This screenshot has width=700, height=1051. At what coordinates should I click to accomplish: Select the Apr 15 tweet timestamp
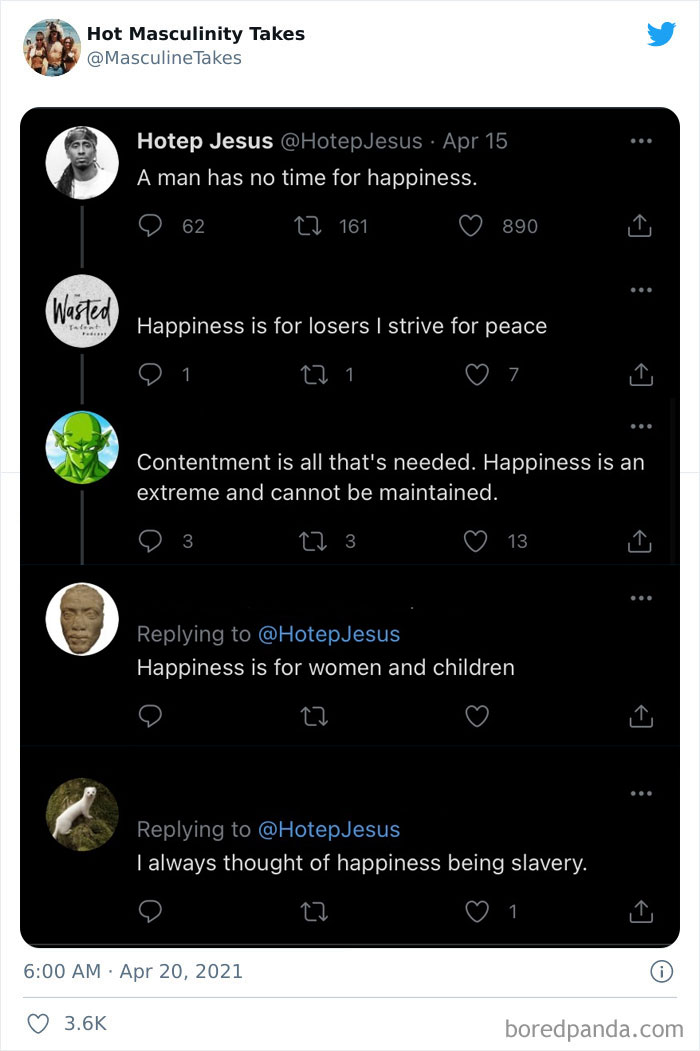coord(475,141)
